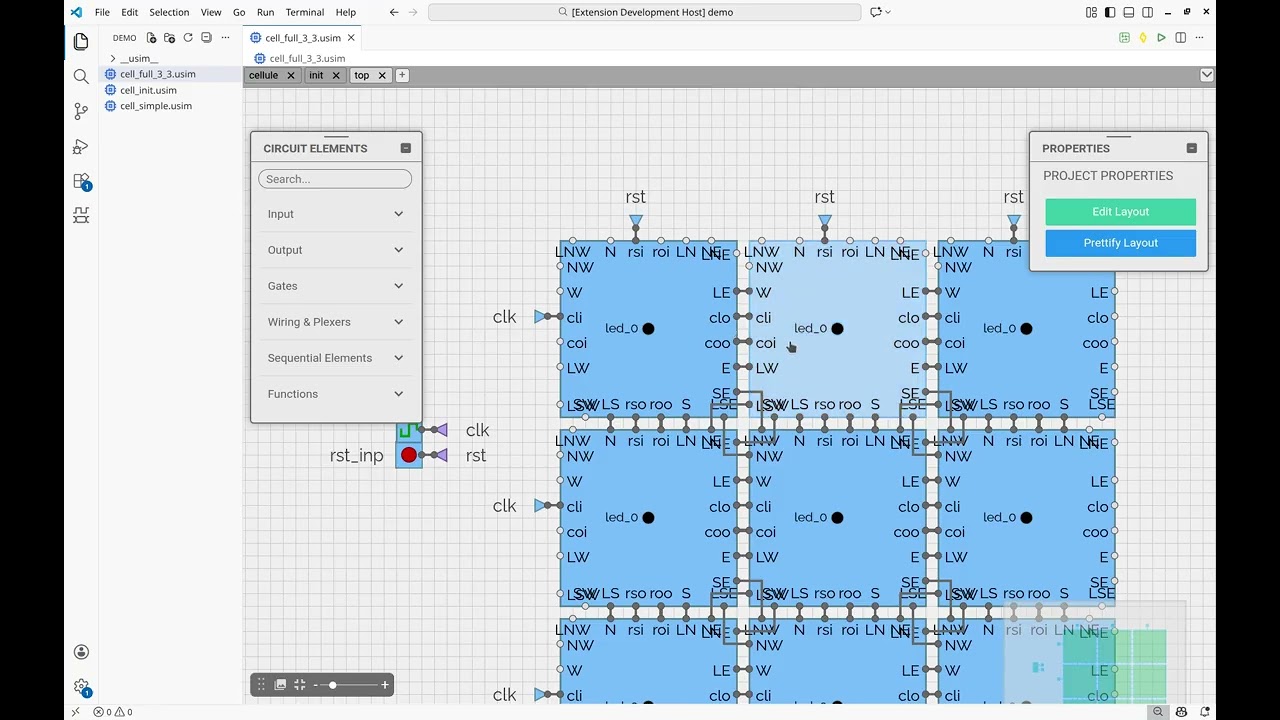Click New Folder icon in DEMO explorer header
The width and height of the screenshot is (1280, 720).
169,38
